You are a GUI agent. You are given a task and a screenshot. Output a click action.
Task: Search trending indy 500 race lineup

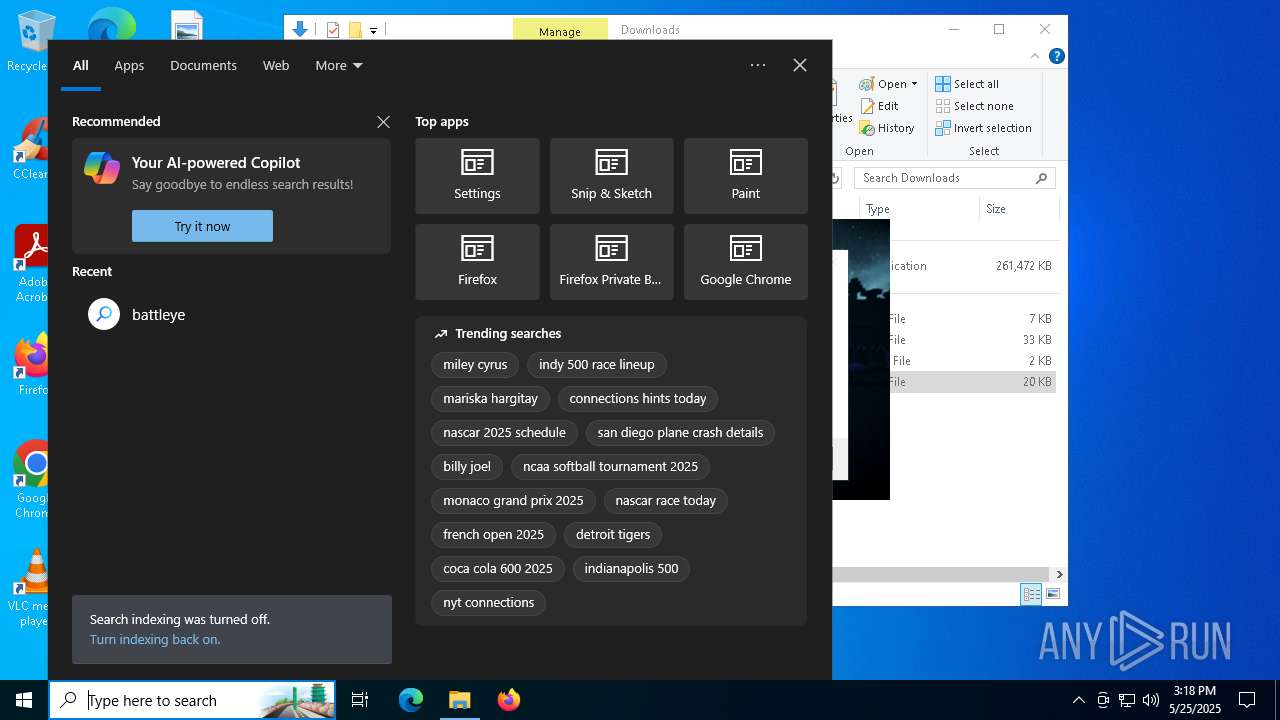(x=597, y=365)
